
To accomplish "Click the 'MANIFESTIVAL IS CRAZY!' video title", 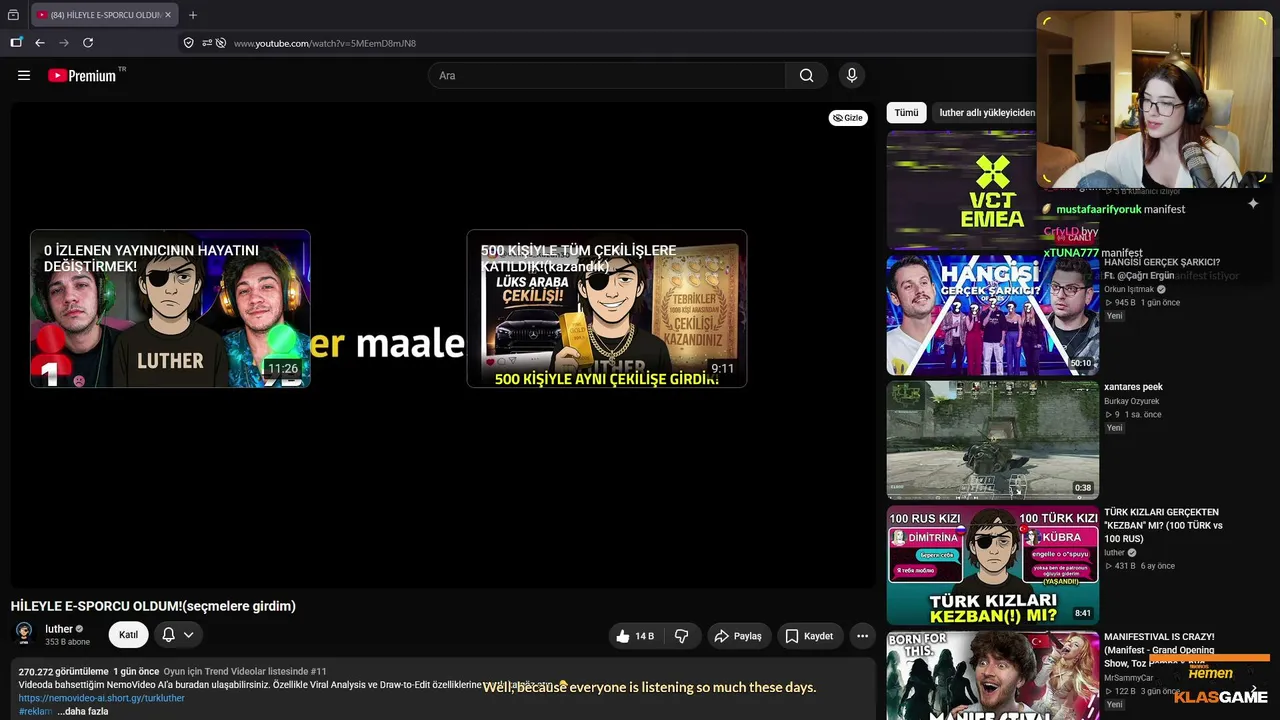I will pos(1160,650).
